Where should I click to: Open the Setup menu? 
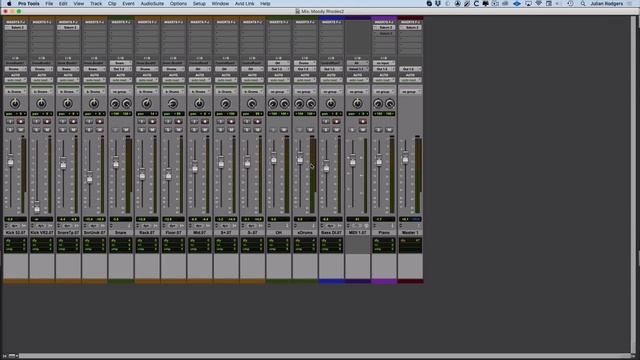[x=199, y=4]
